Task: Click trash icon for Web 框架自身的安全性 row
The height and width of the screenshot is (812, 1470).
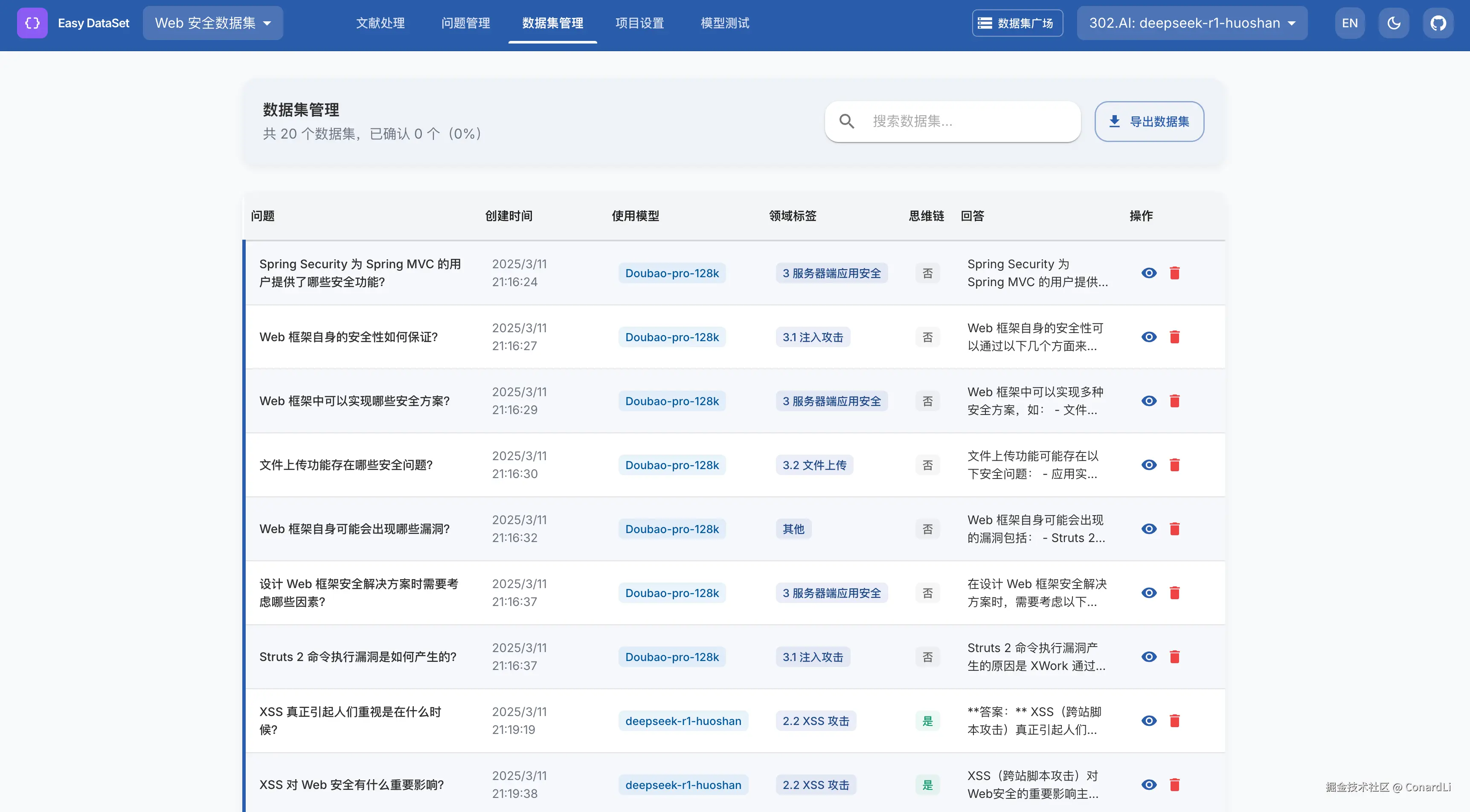Action: pyautogui.click(x=1174, y=337)
